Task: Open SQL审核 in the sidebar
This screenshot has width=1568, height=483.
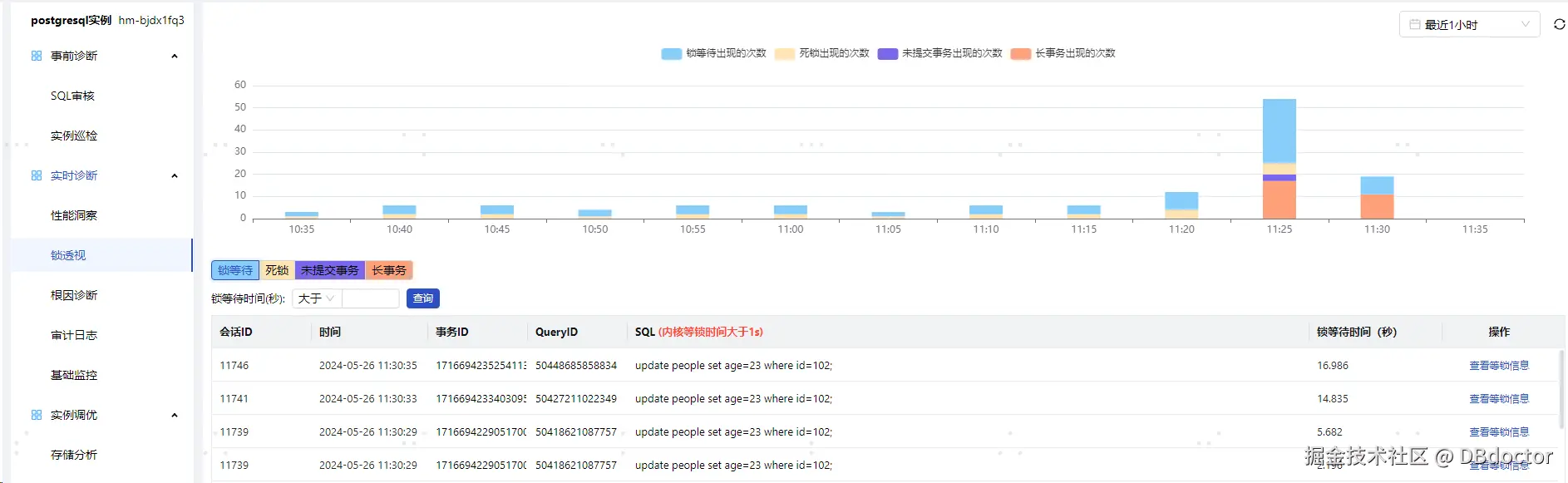Action: pyautogui.click(x=72, y=96)
